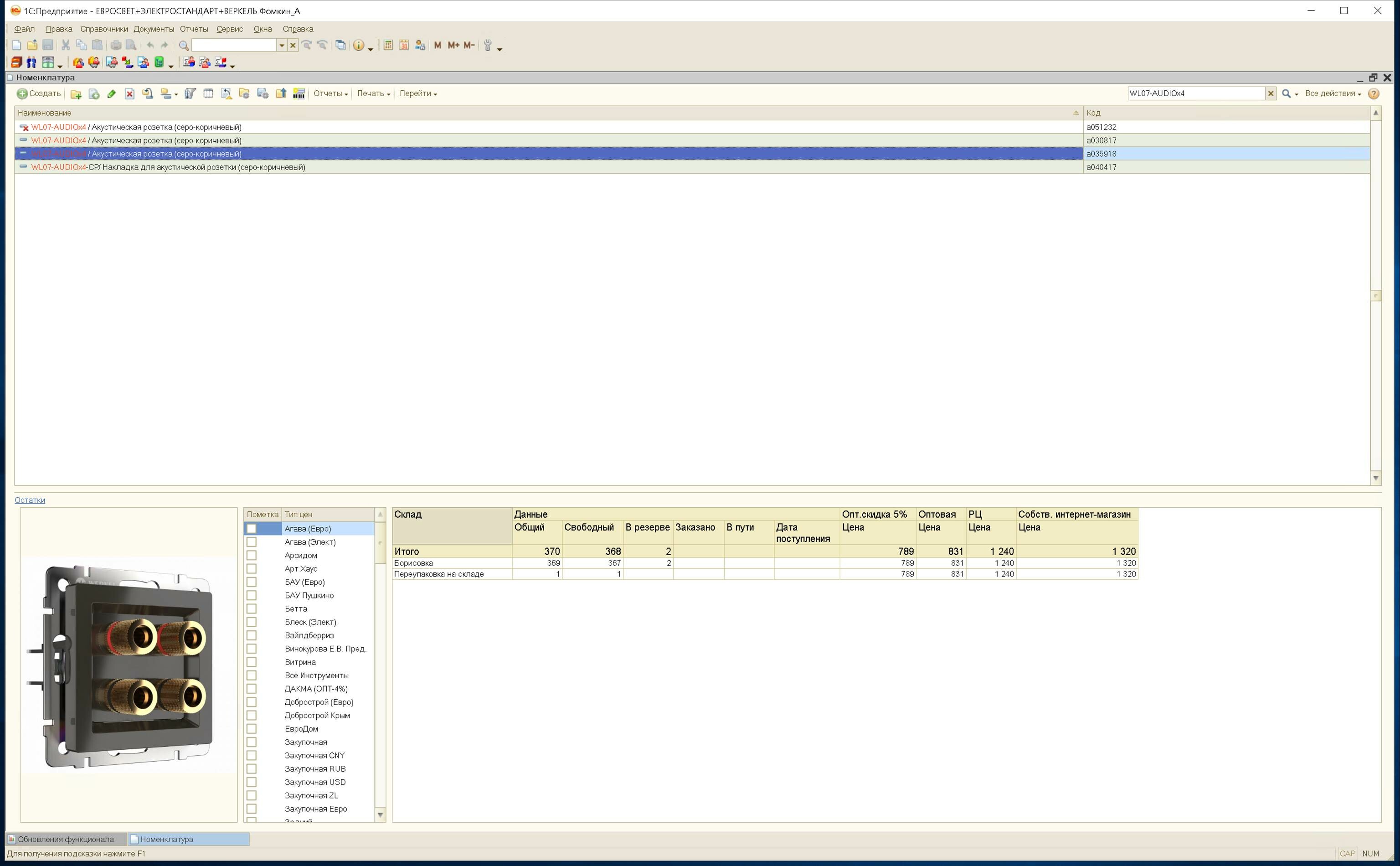Tick the Закупочная USD checkbox
This screenshot has height=866, width=1400.
252,783
